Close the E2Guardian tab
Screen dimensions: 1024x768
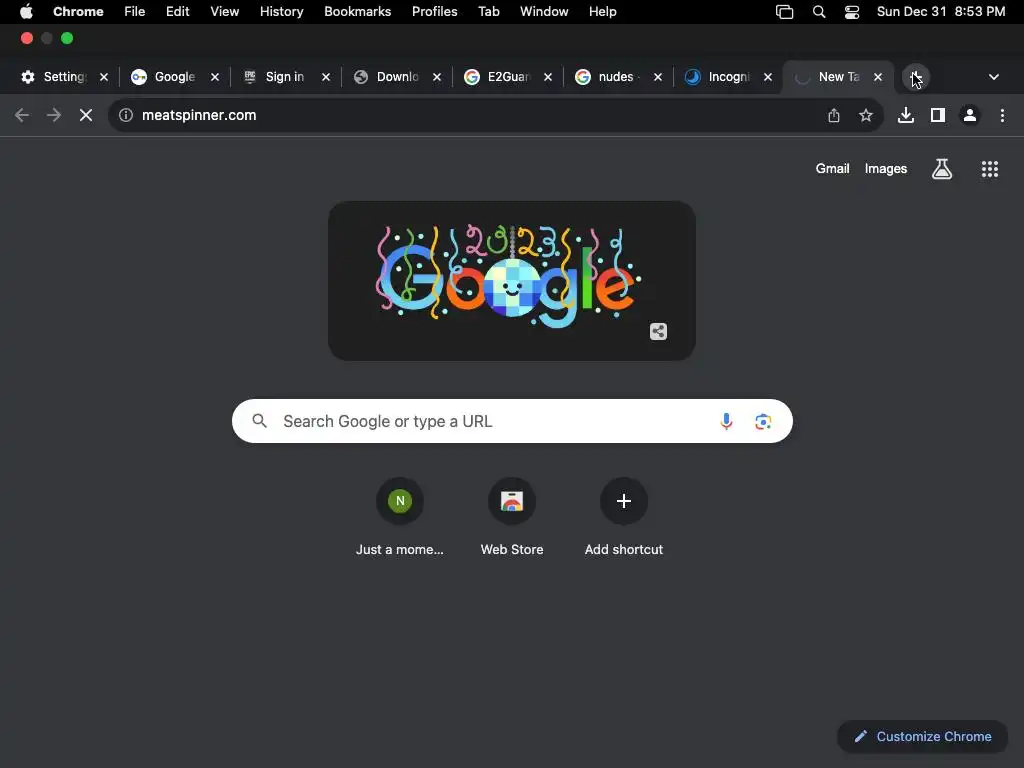[x=548, y=77]
